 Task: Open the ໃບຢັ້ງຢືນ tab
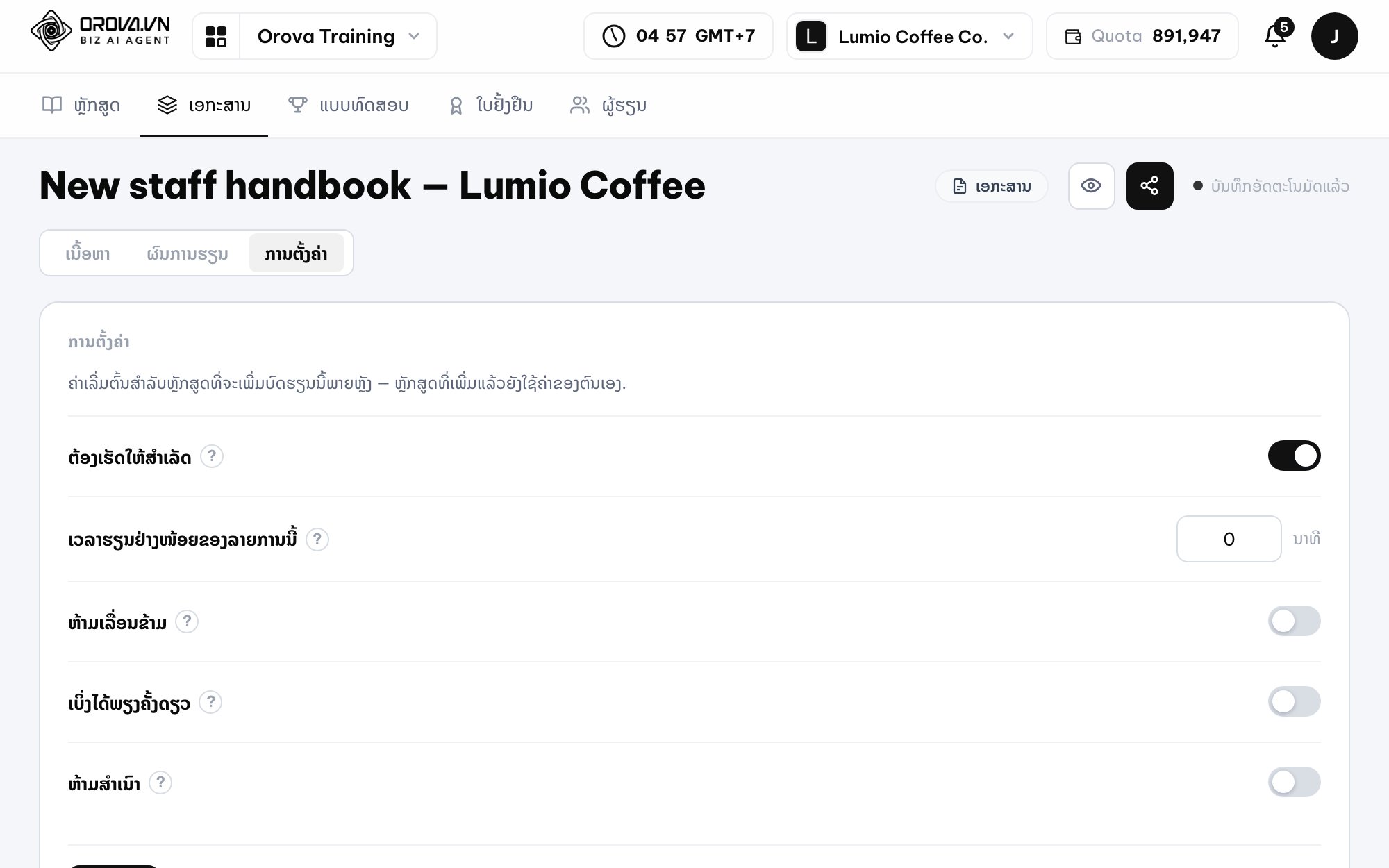[490, 105]
